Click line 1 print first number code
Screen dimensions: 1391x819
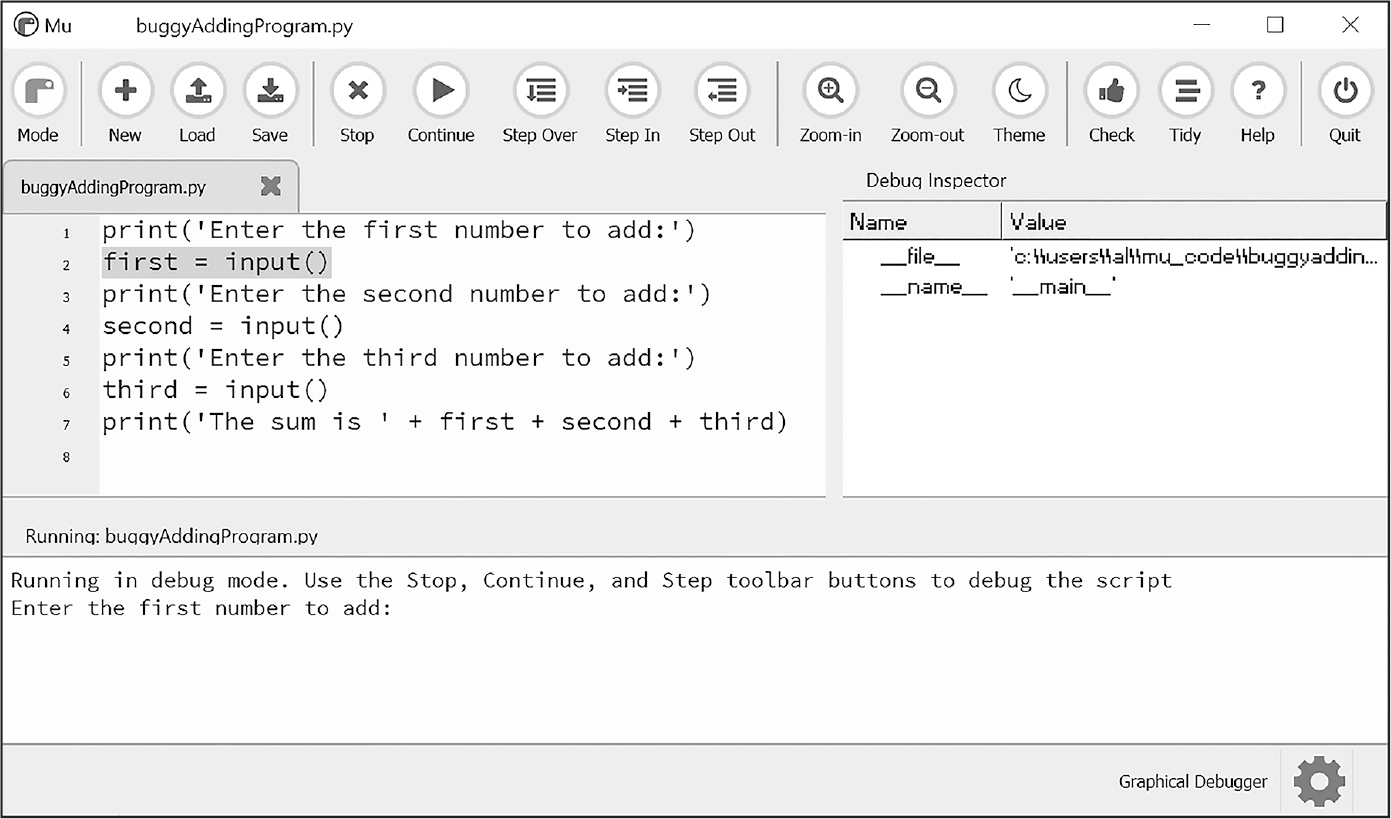(398, 230)
